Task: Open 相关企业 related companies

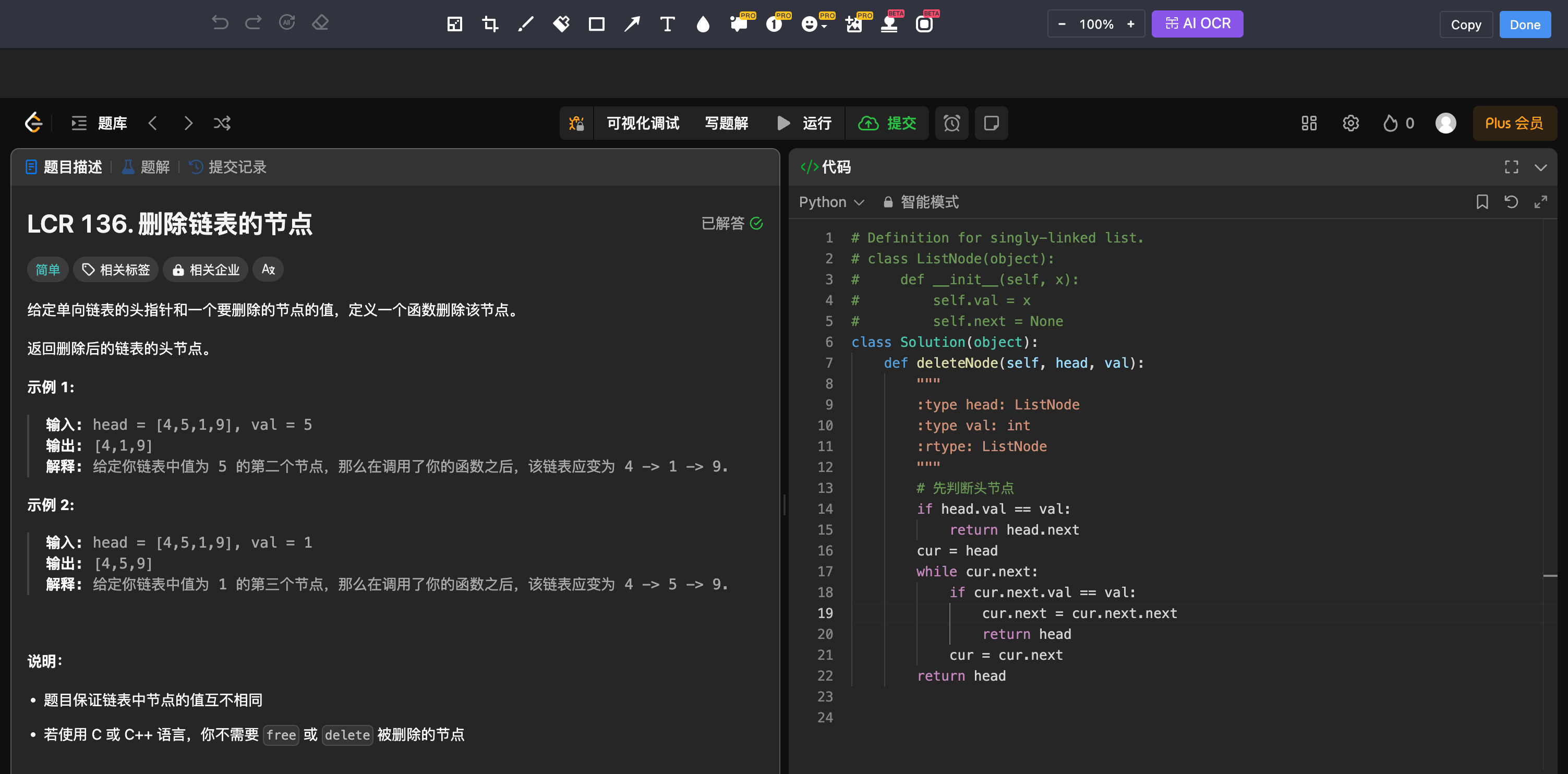Action: pos(205,270)
